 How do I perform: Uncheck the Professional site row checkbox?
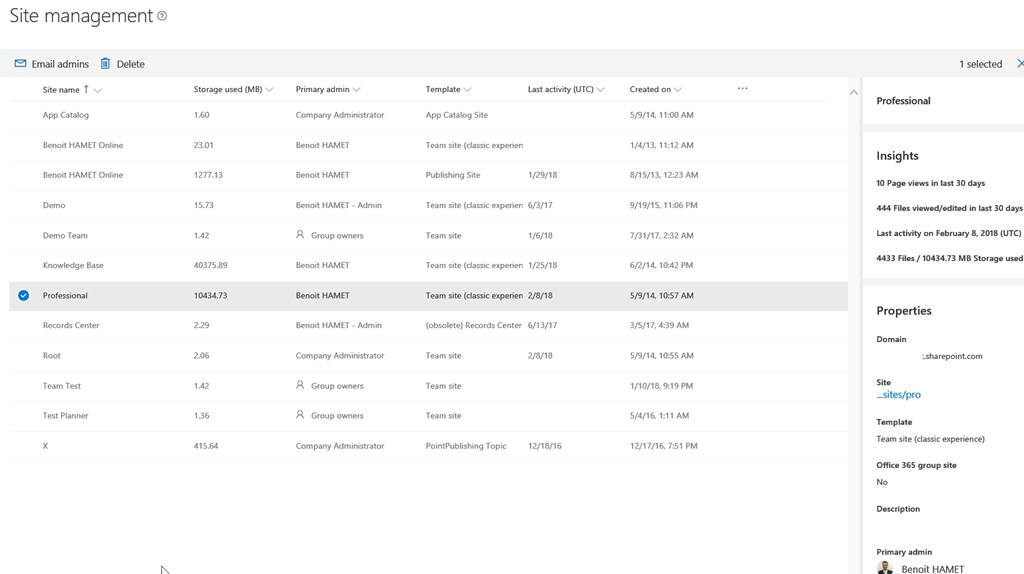click(x=23, y=296)
